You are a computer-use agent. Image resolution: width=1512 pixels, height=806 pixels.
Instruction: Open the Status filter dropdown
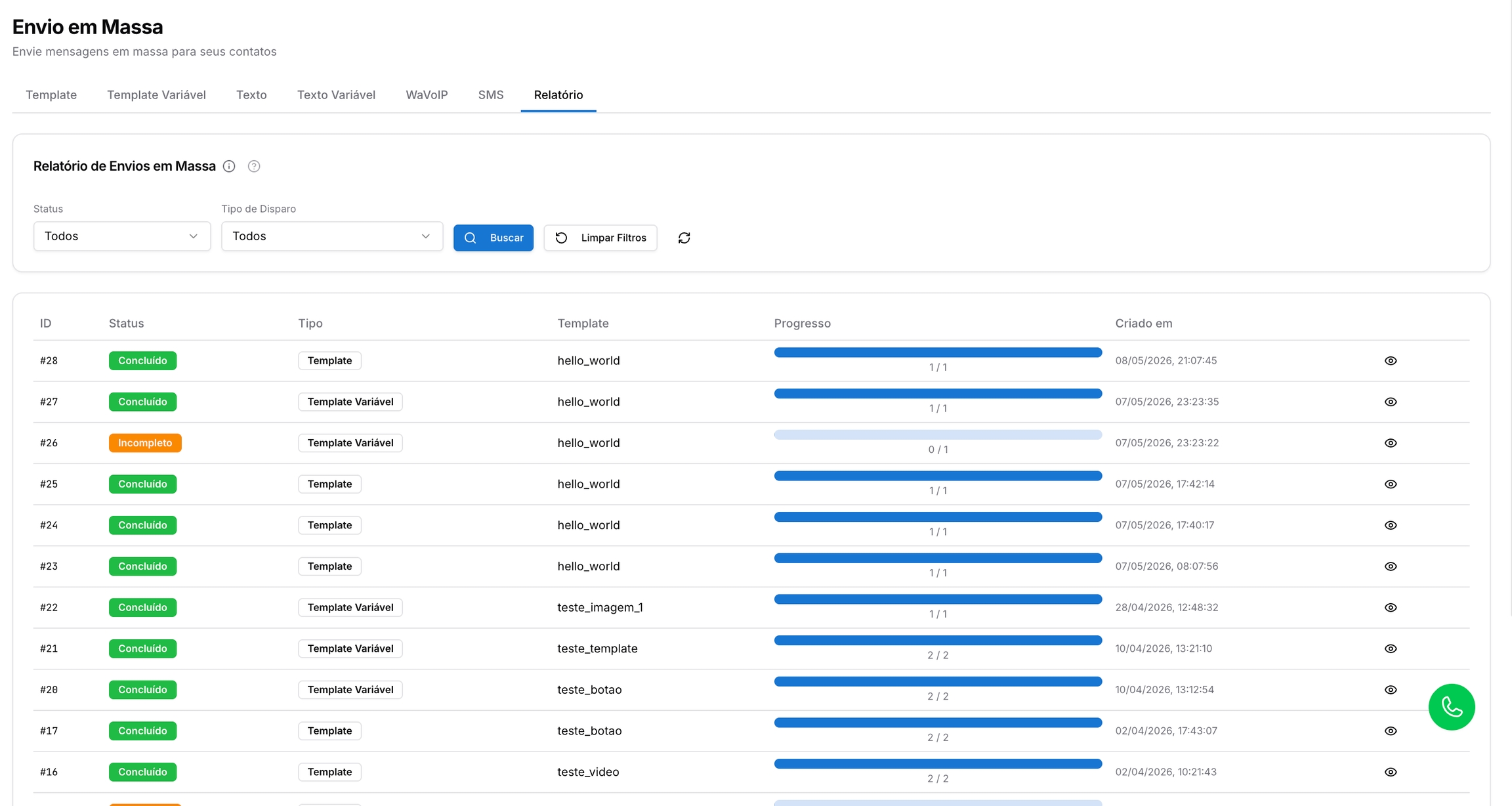(x=122, y=236)
